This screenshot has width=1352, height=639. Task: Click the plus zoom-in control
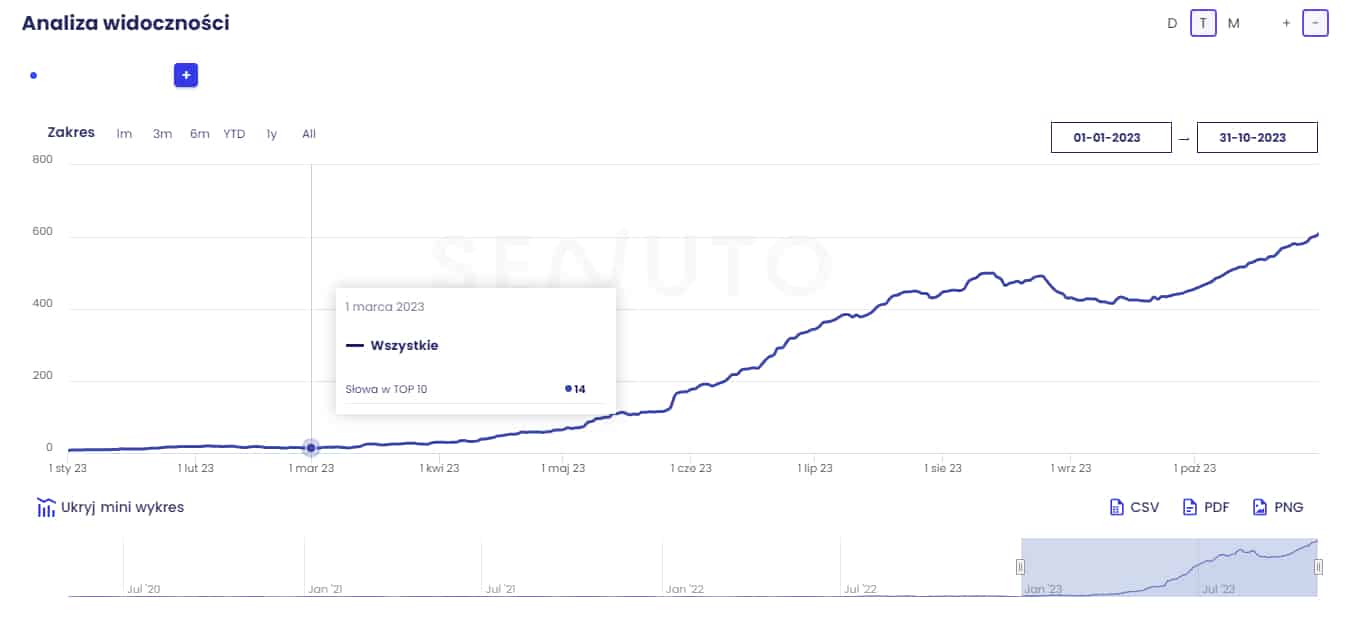point(1286,23)
